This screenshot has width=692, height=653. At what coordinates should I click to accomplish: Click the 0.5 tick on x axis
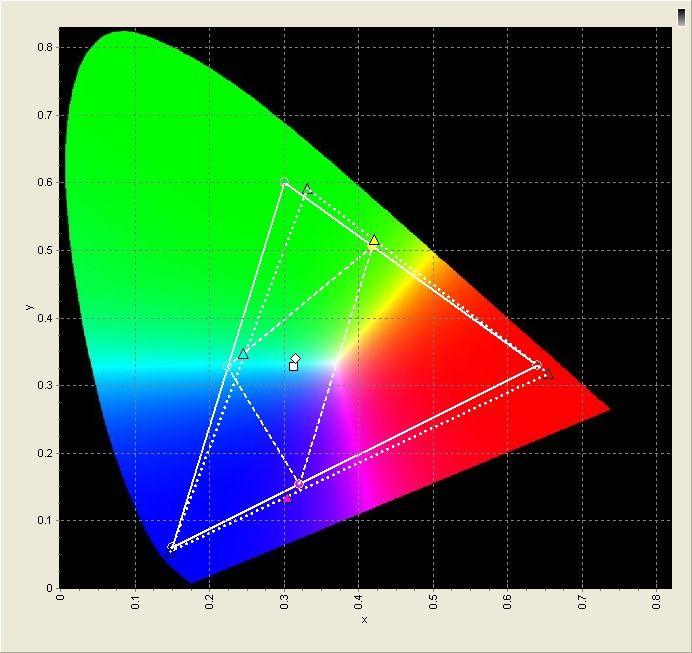[433, 602]
